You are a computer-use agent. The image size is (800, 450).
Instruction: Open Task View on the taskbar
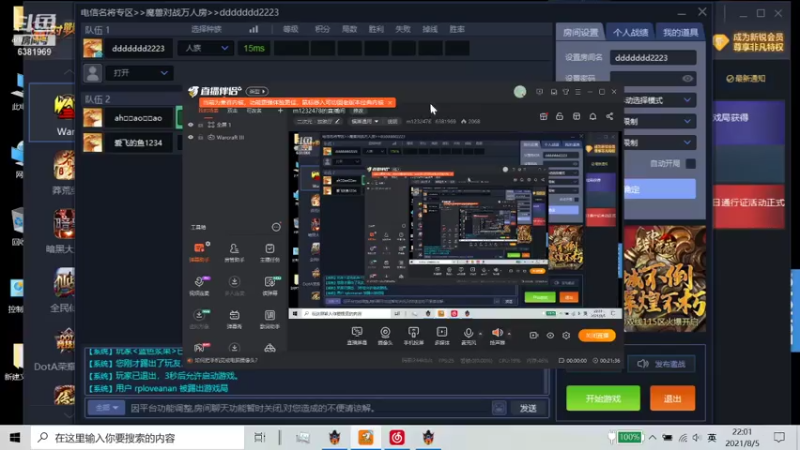[x=260, y=437]
